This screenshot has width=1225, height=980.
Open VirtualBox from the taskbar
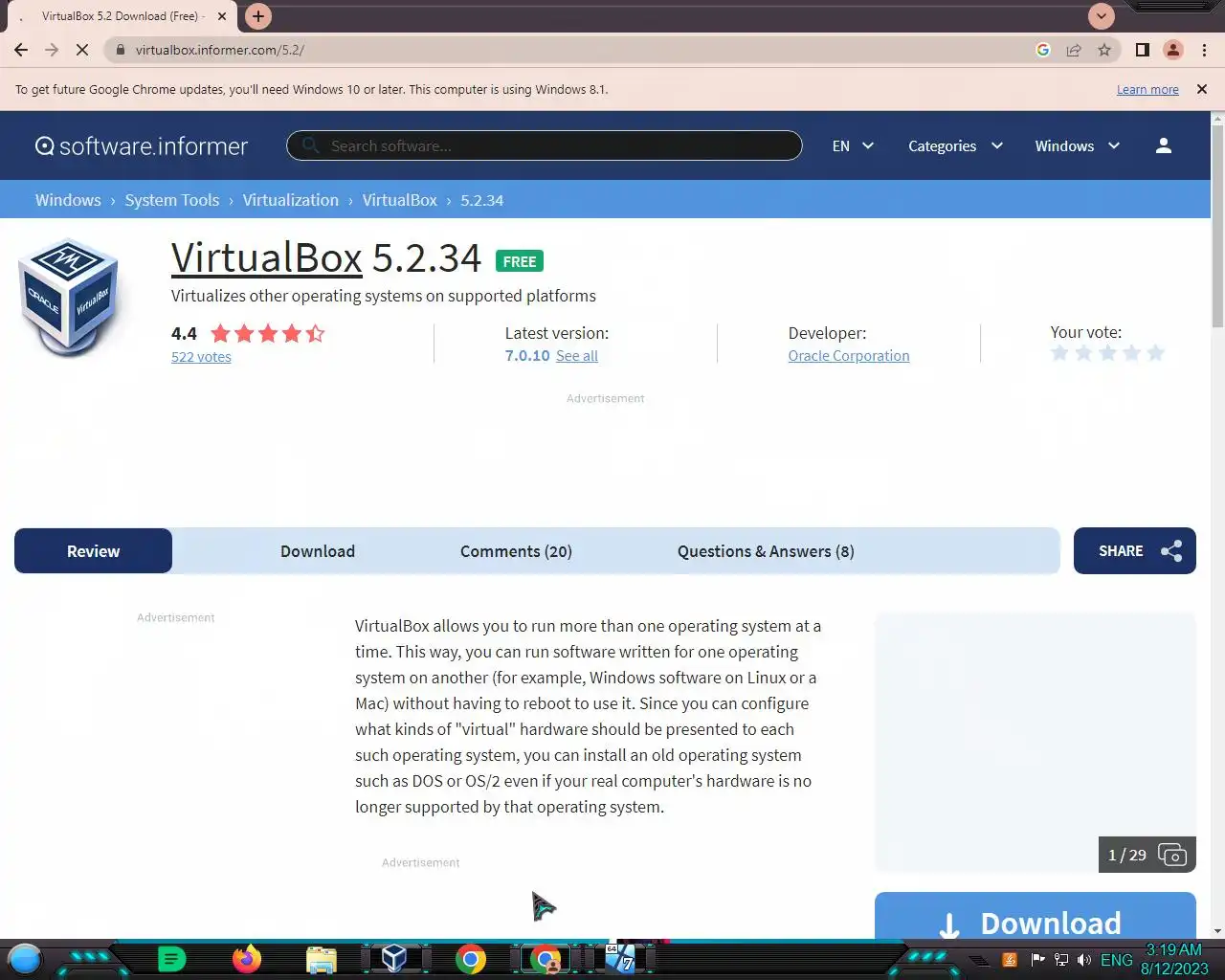[x=394, y=958]
